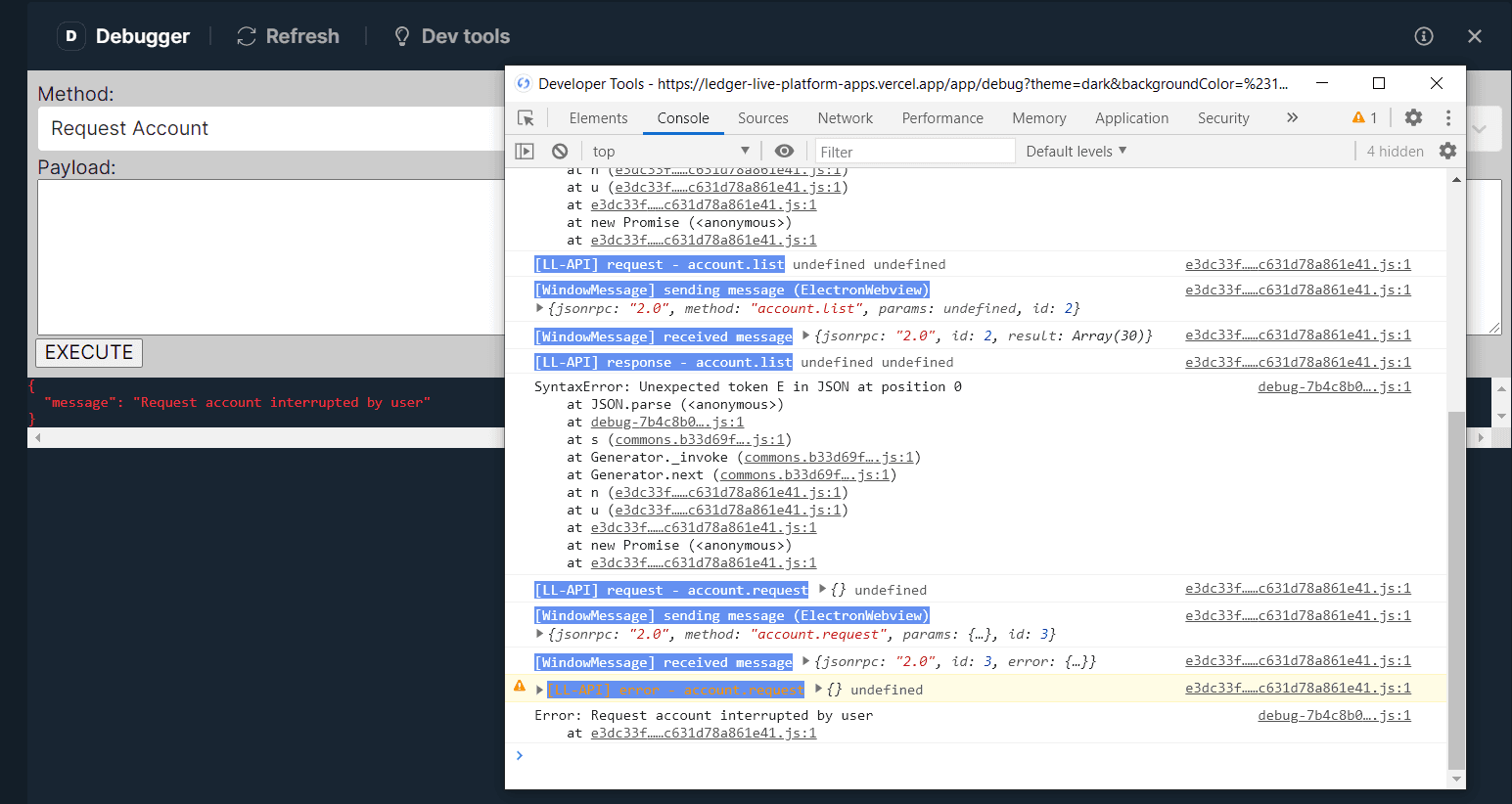Image resolution: width=1512 pixels, height=804 pixels.
Task: Open the DevTools settings gear
Action: (x=1413, y=117)
